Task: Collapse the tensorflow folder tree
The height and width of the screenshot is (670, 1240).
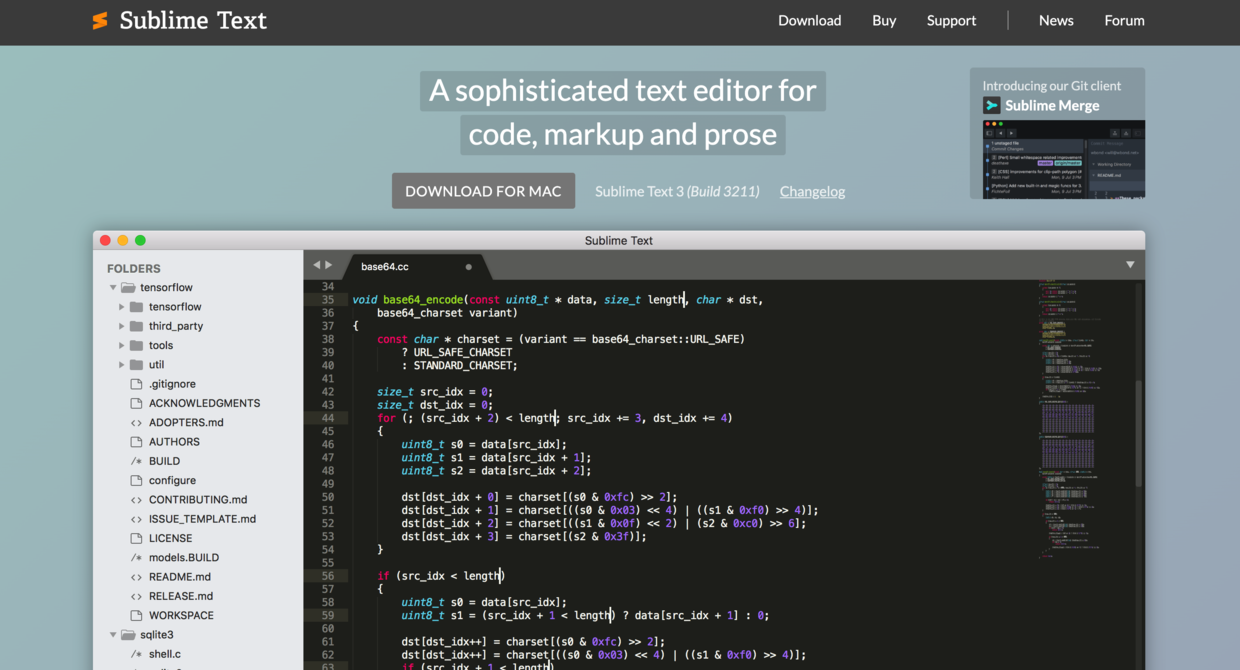Action: pyautogui.click(x=113, y=287)
